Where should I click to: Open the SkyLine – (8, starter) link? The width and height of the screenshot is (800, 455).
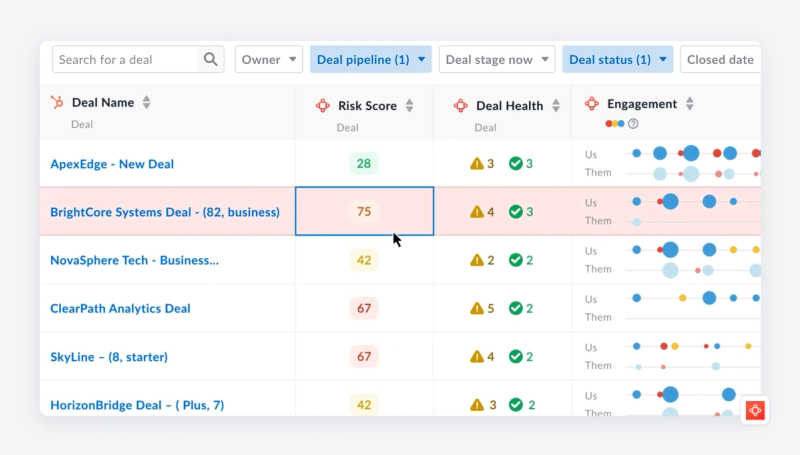[109, 357]
